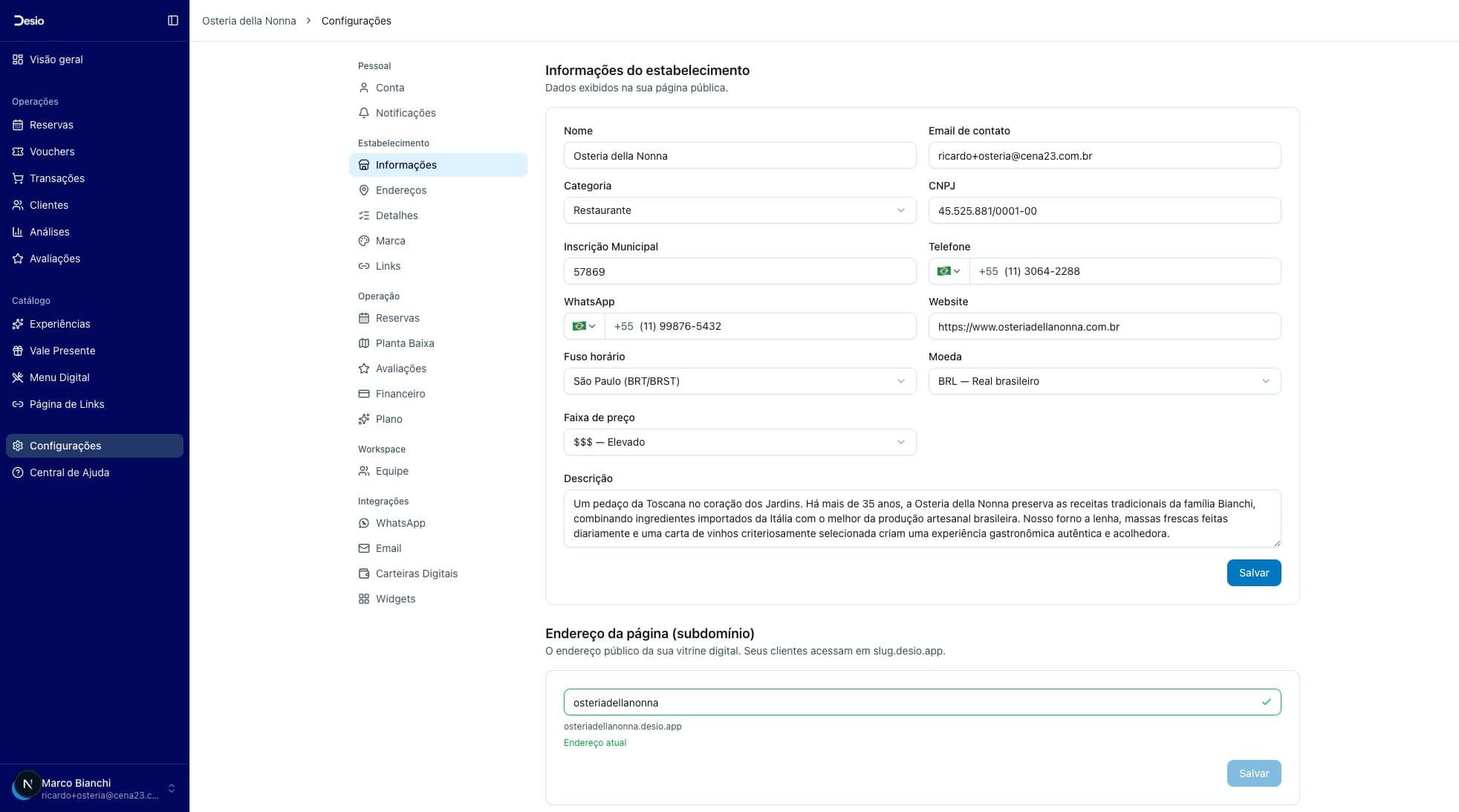Viewport: 1459px width, 812px height.
Task: Click the Descrição text area
Action: (922, 519)
